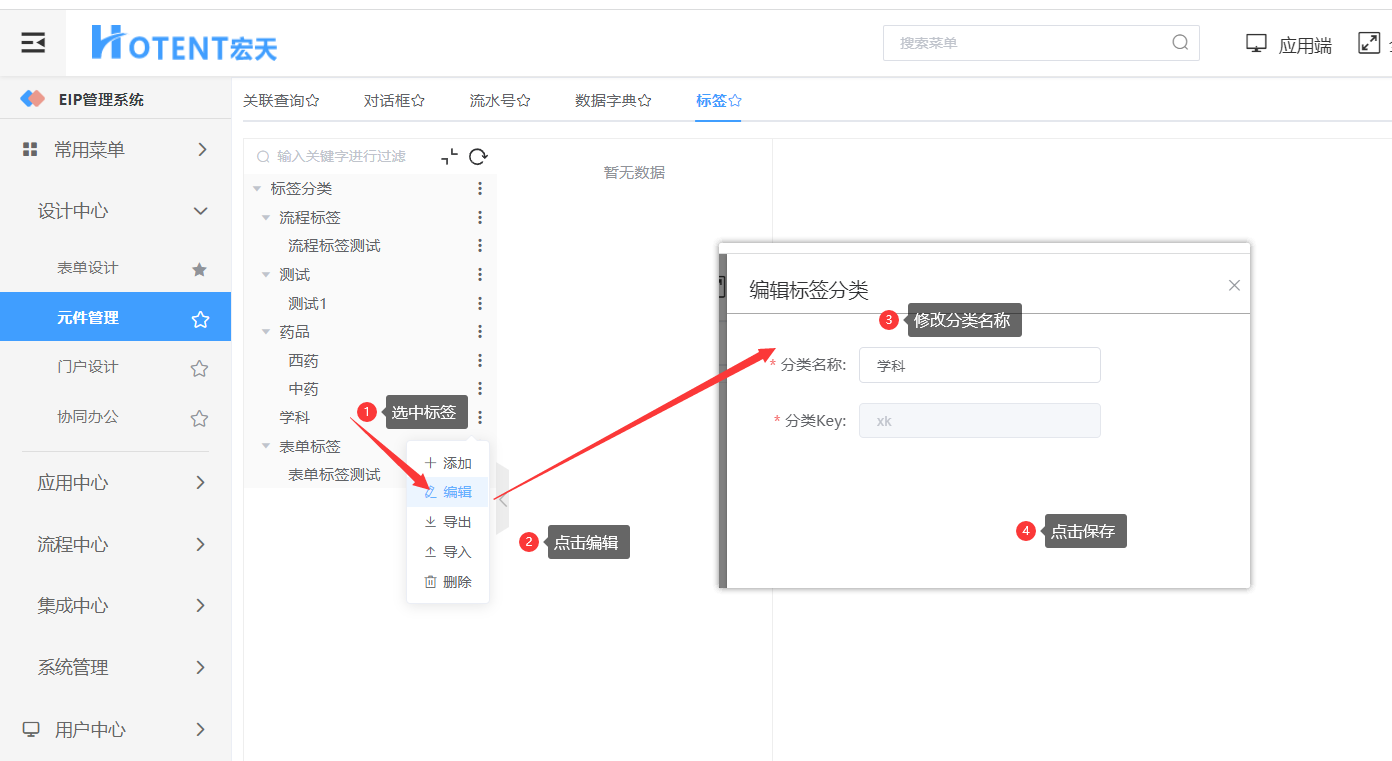Screen dimensions: 1392x761
Task: Collapse the sidebar with the hamburger icon
Action: [x=33, y=42]
